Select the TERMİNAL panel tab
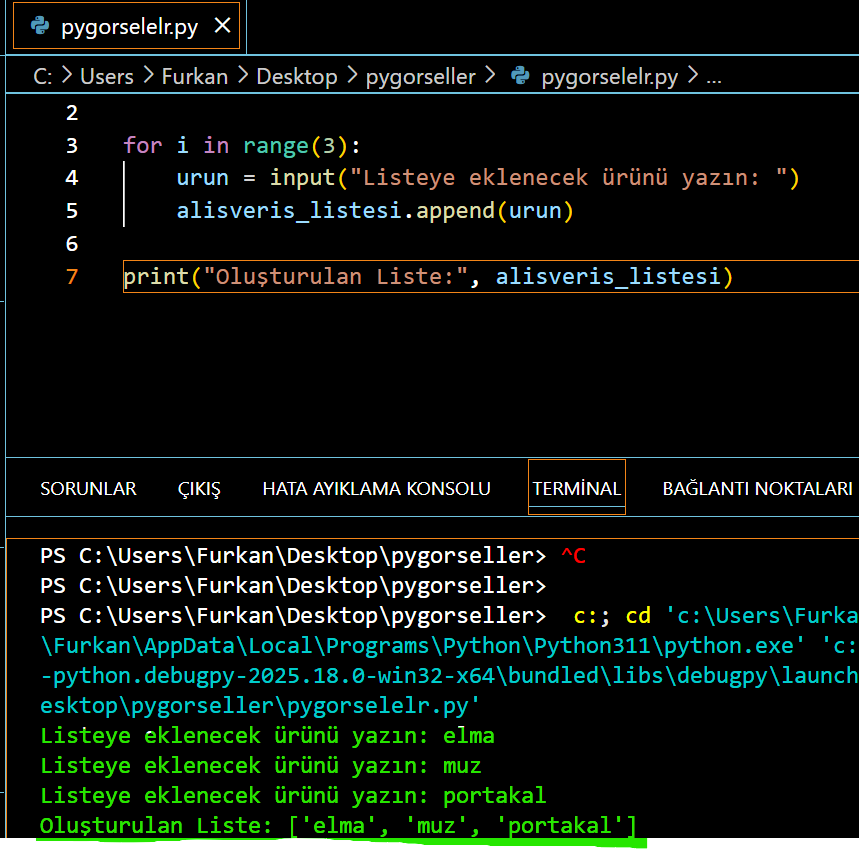Viewport: 859px width, 849px height. point(576,489)
